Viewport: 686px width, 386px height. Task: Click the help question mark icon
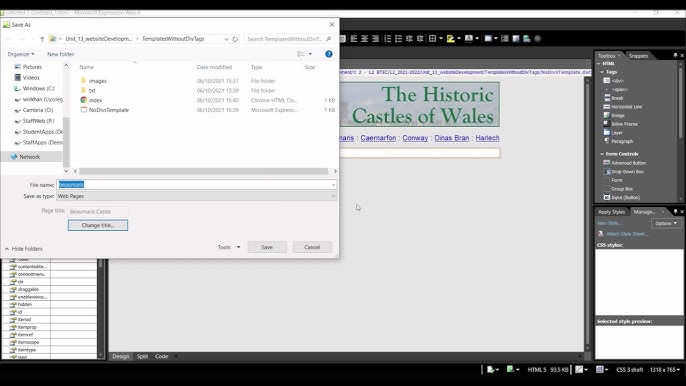pos(329,54)
